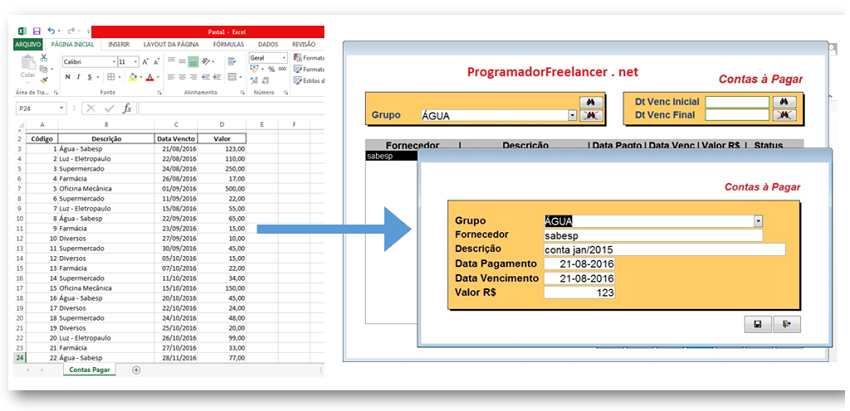Click the yellow fill color bucket

[x=133, y=77]
